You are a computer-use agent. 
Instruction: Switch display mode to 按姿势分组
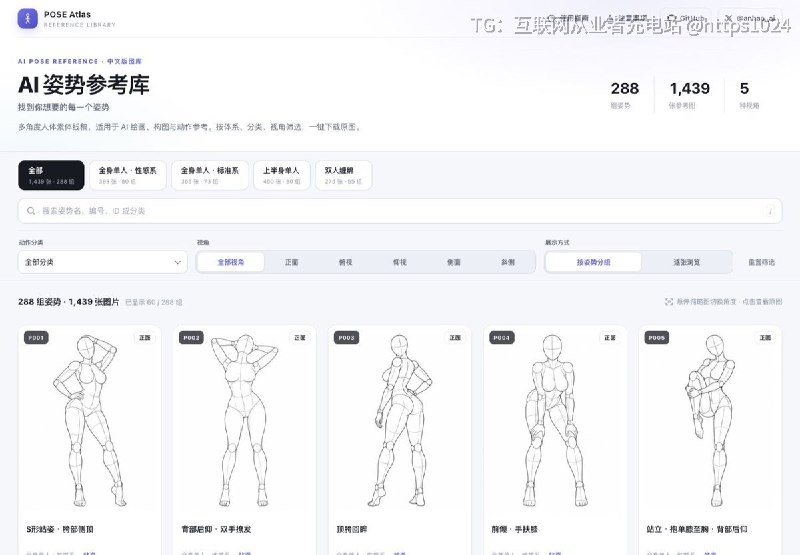click(x=593, y=262)
